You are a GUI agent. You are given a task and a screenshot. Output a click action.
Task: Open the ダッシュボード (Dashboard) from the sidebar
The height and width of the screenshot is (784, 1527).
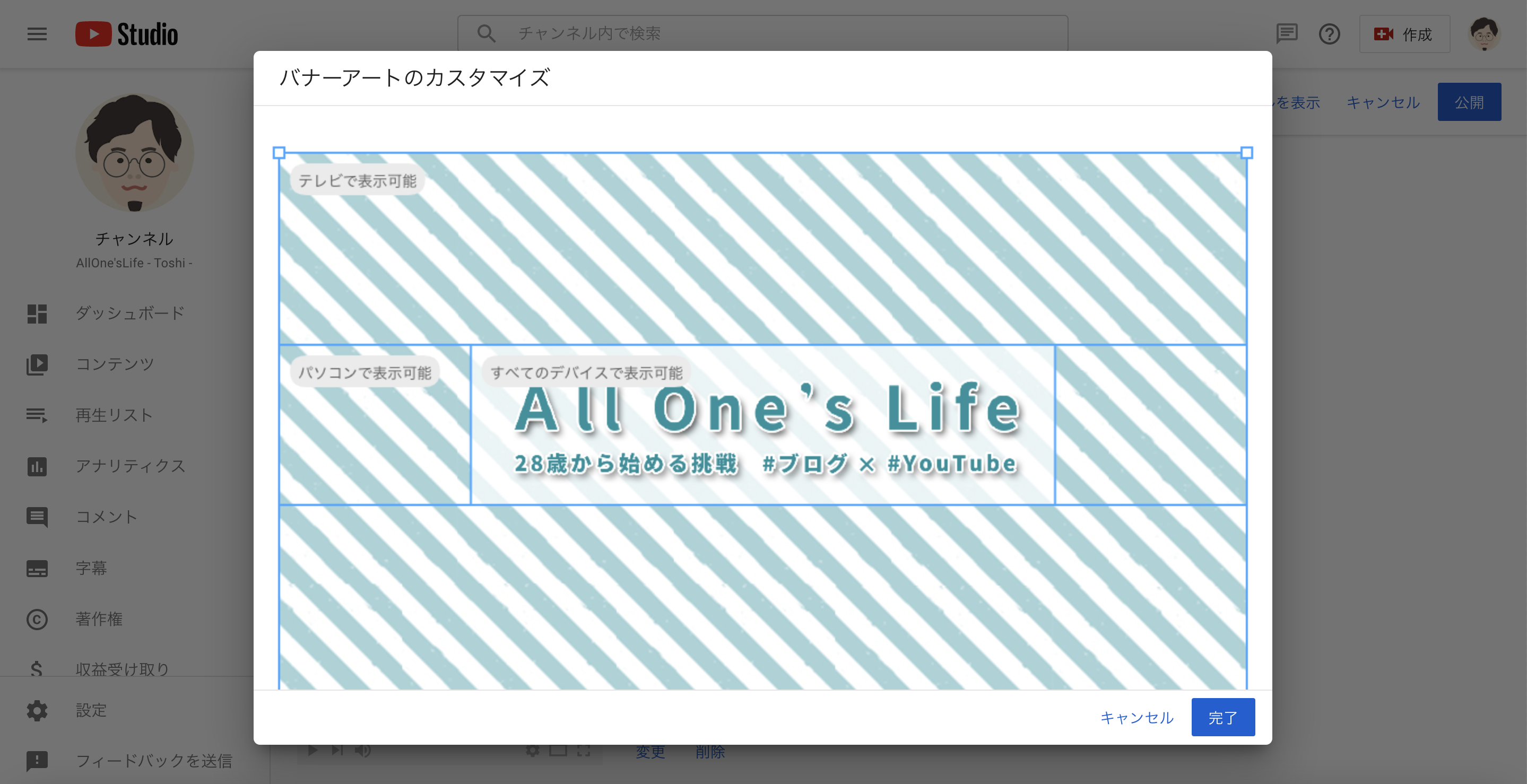click(130, 313)
